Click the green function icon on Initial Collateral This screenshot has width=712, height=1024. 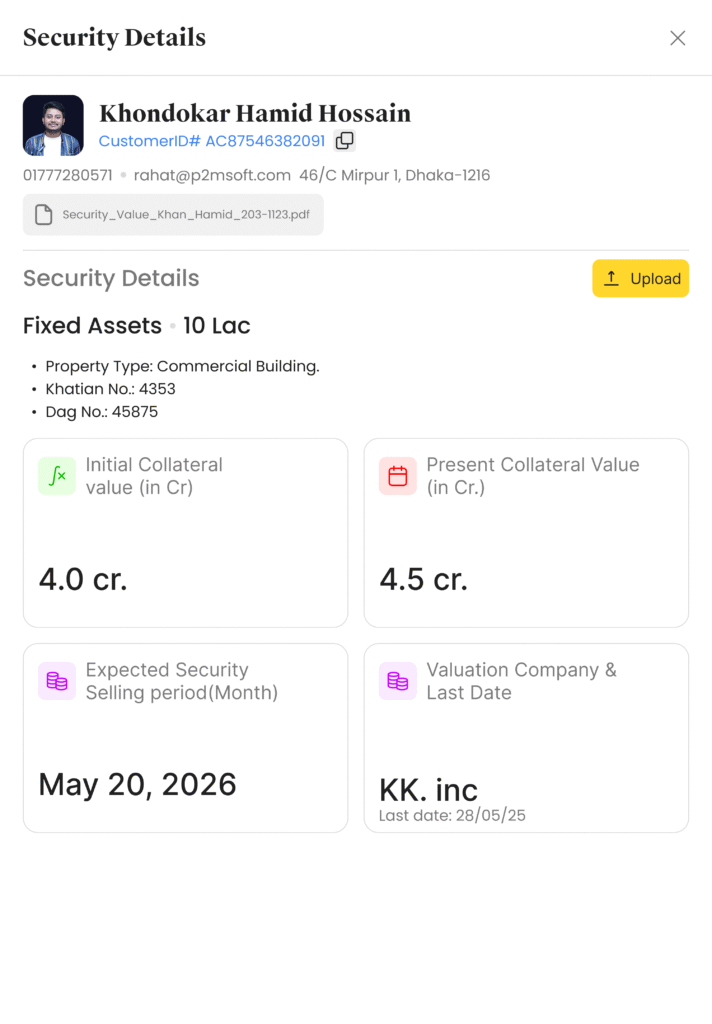click(57, 476)
